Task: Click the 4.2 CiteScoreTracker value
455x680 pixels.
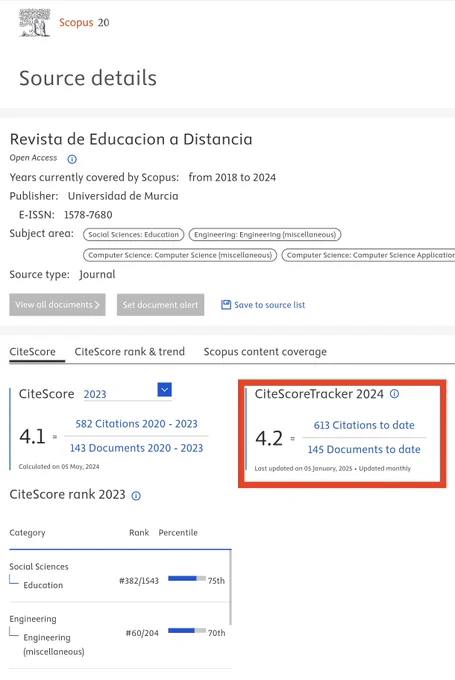Action: pos(269,438)
